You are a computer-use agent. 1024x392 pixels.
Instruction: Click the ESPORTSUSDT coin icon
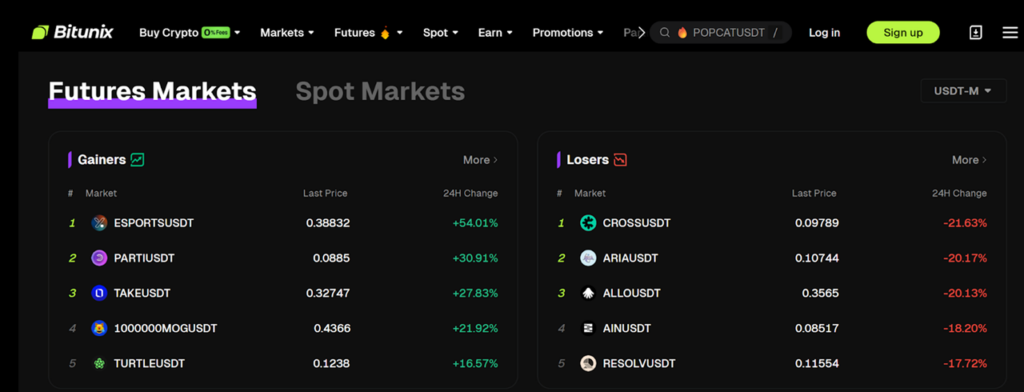[x=99, y=223]
